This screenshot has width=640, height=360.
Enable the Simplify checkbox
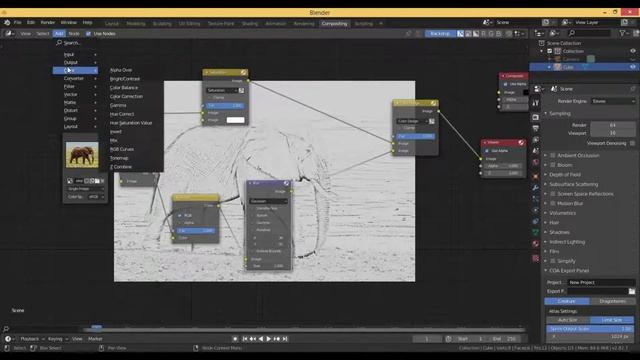(x=553, y=261)
